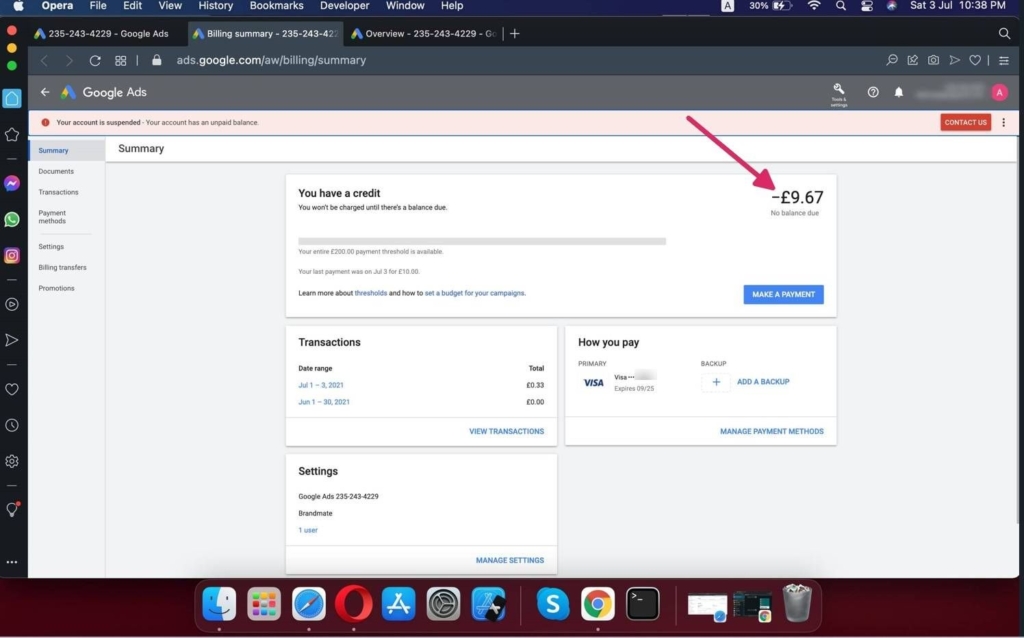This screenshot has width=1024, height=638.
Task: Open the account avatar menu
Action: pyautogui.click(x=999, y=92)
